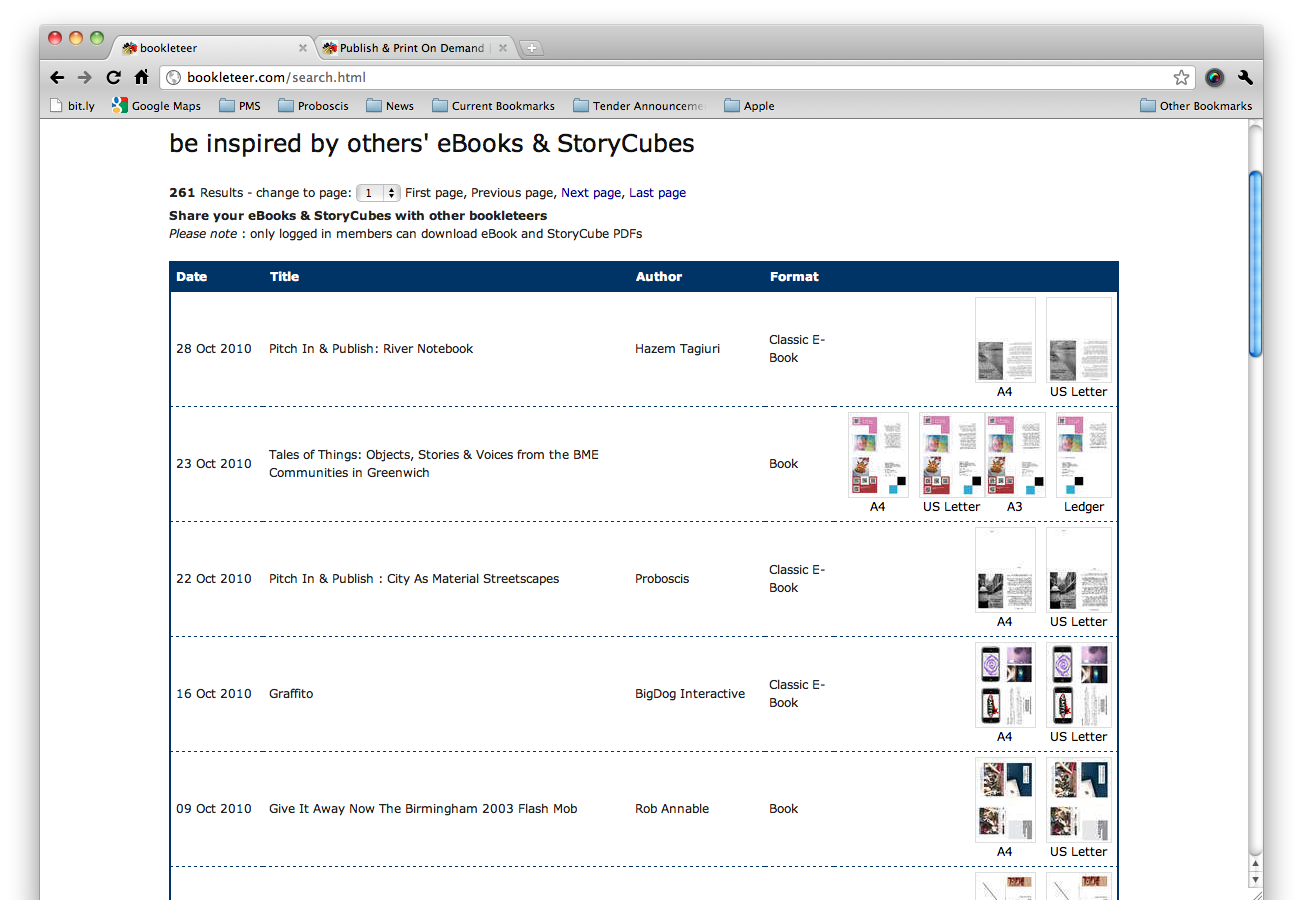
Task: Select the Graffito title
Action: 291,694
